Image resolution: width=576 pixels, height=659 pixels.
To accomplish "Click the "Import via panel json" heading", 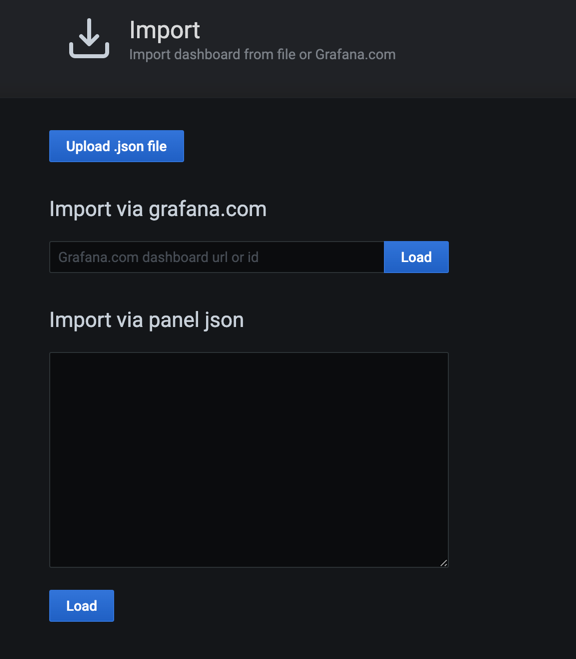I will 147,320.
